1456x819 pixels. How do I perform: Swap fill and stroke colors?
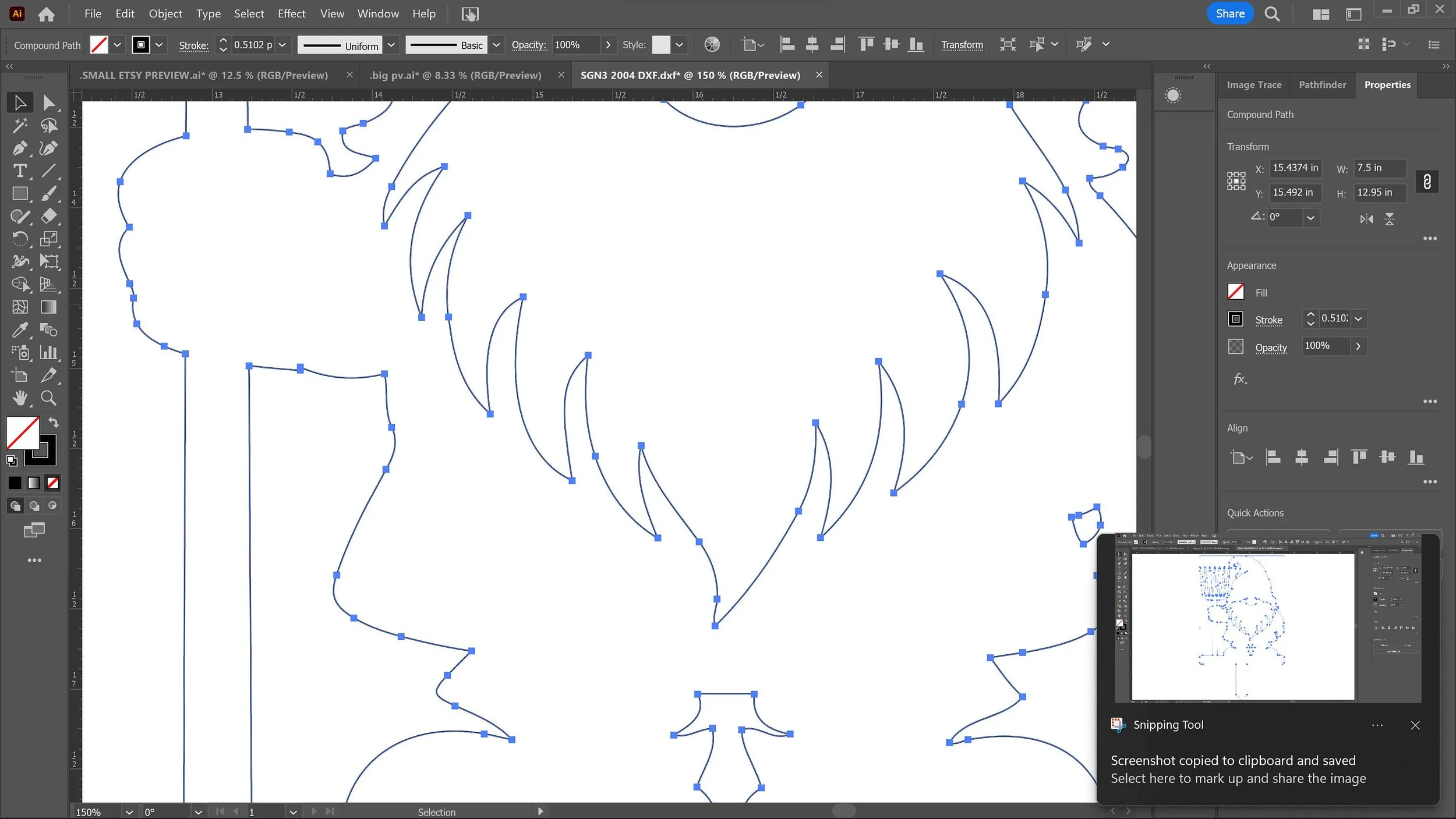click(x=54, y=422)
